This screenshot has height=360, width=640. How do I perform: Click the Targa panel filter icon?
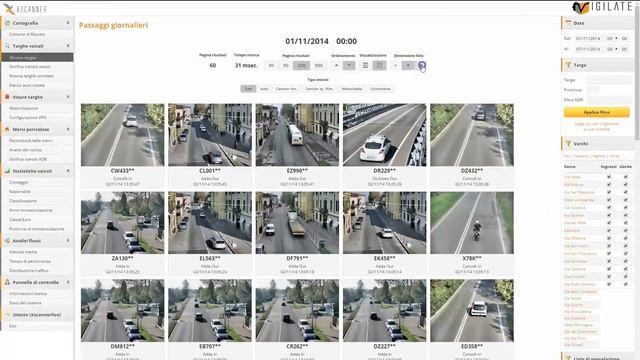[568, 65]
